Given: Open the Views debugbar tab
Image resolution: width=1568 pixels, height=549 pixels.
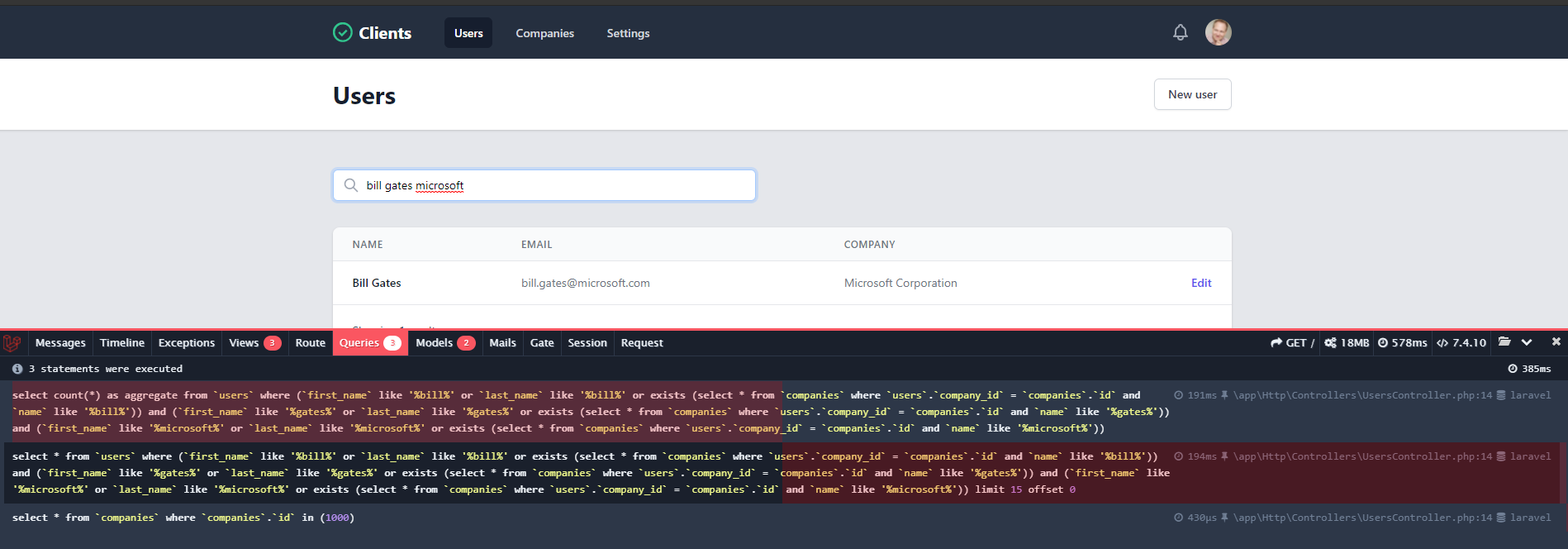Looking at the screenshot, I should [255, 343].
